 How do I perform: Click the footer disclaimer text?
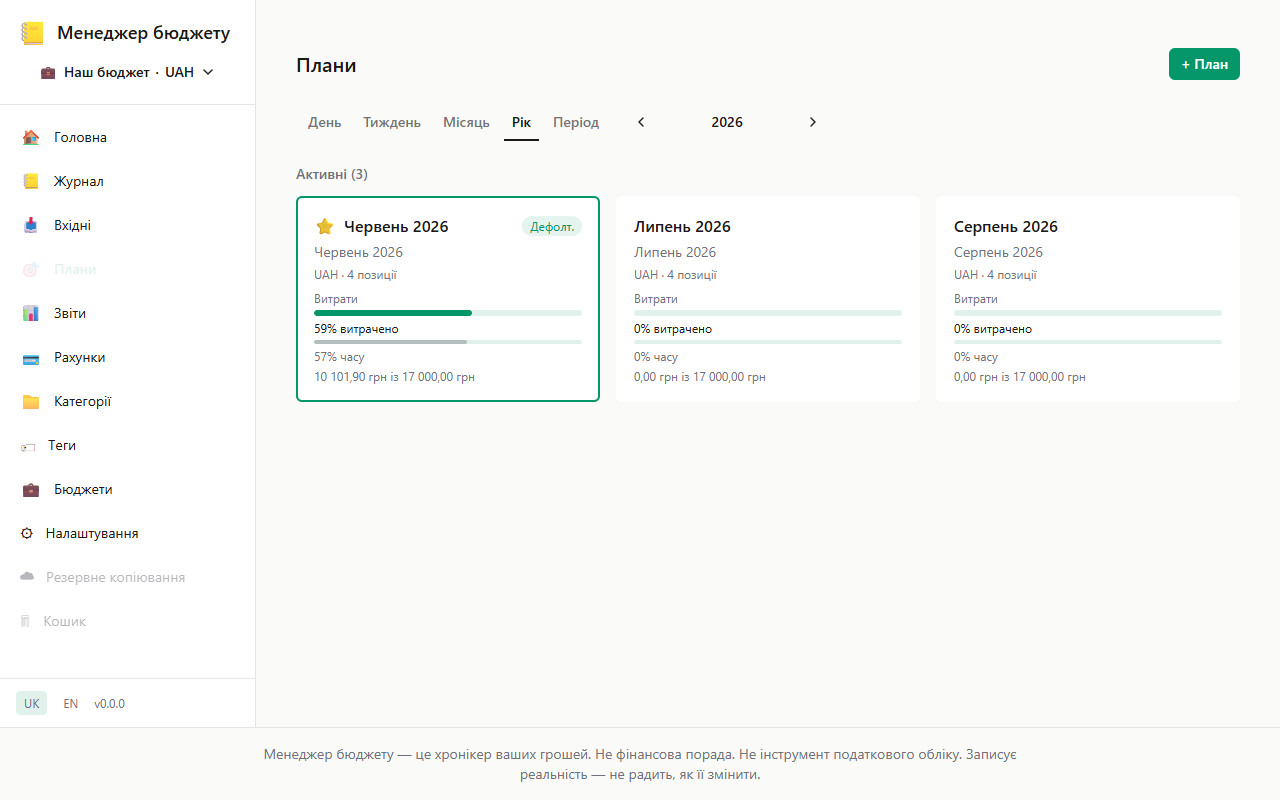pyautogui.click(x=640, y=764)
